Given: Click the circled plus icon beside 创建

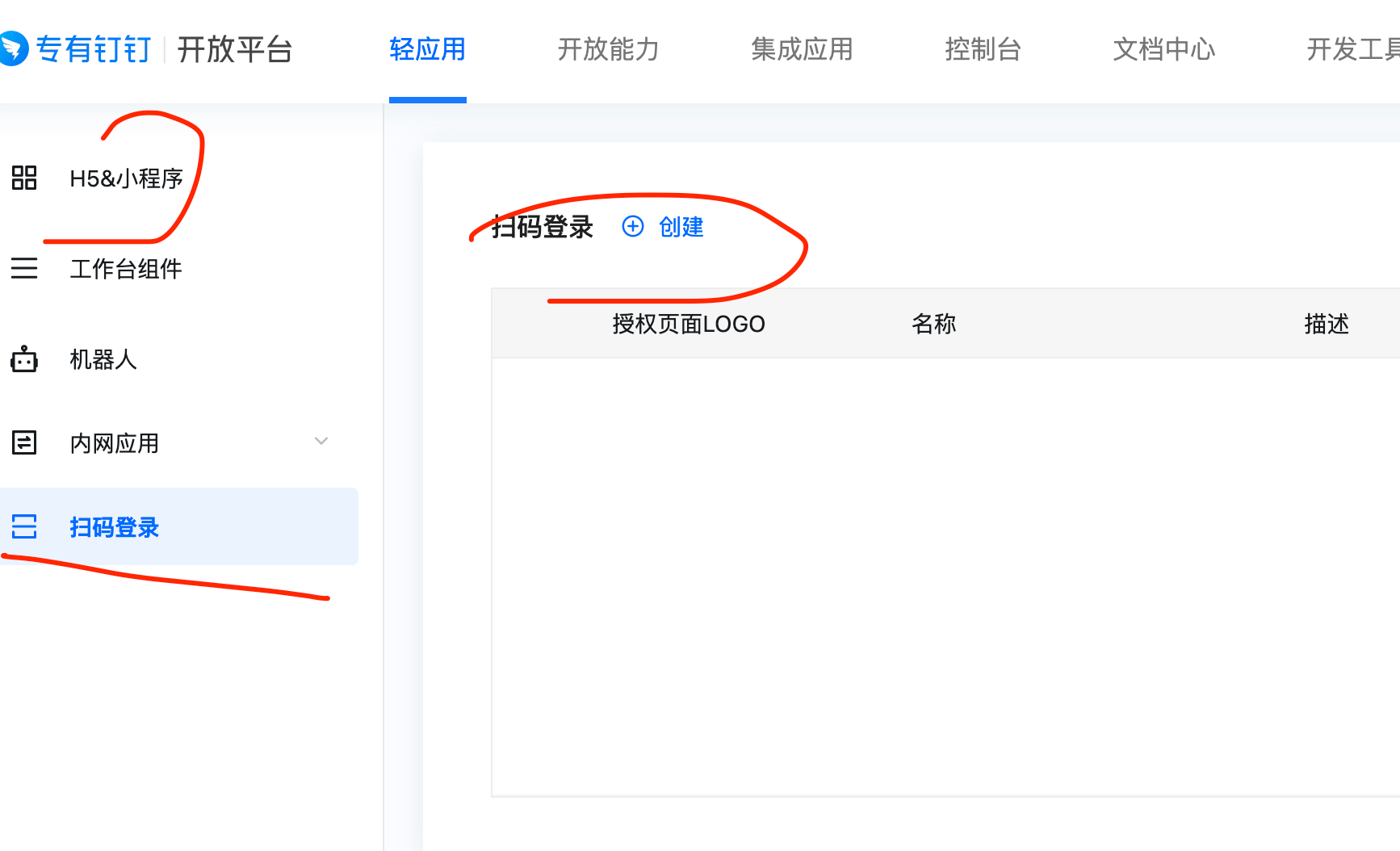Looking at the screenshot, I should (633, 227).
